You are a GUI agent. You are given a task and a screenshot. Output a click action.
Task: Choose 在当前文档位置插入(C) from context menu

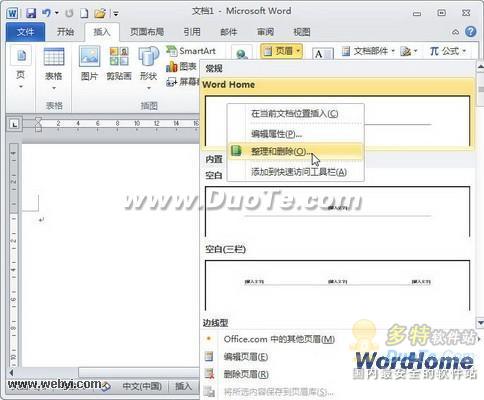coord(295,114)
